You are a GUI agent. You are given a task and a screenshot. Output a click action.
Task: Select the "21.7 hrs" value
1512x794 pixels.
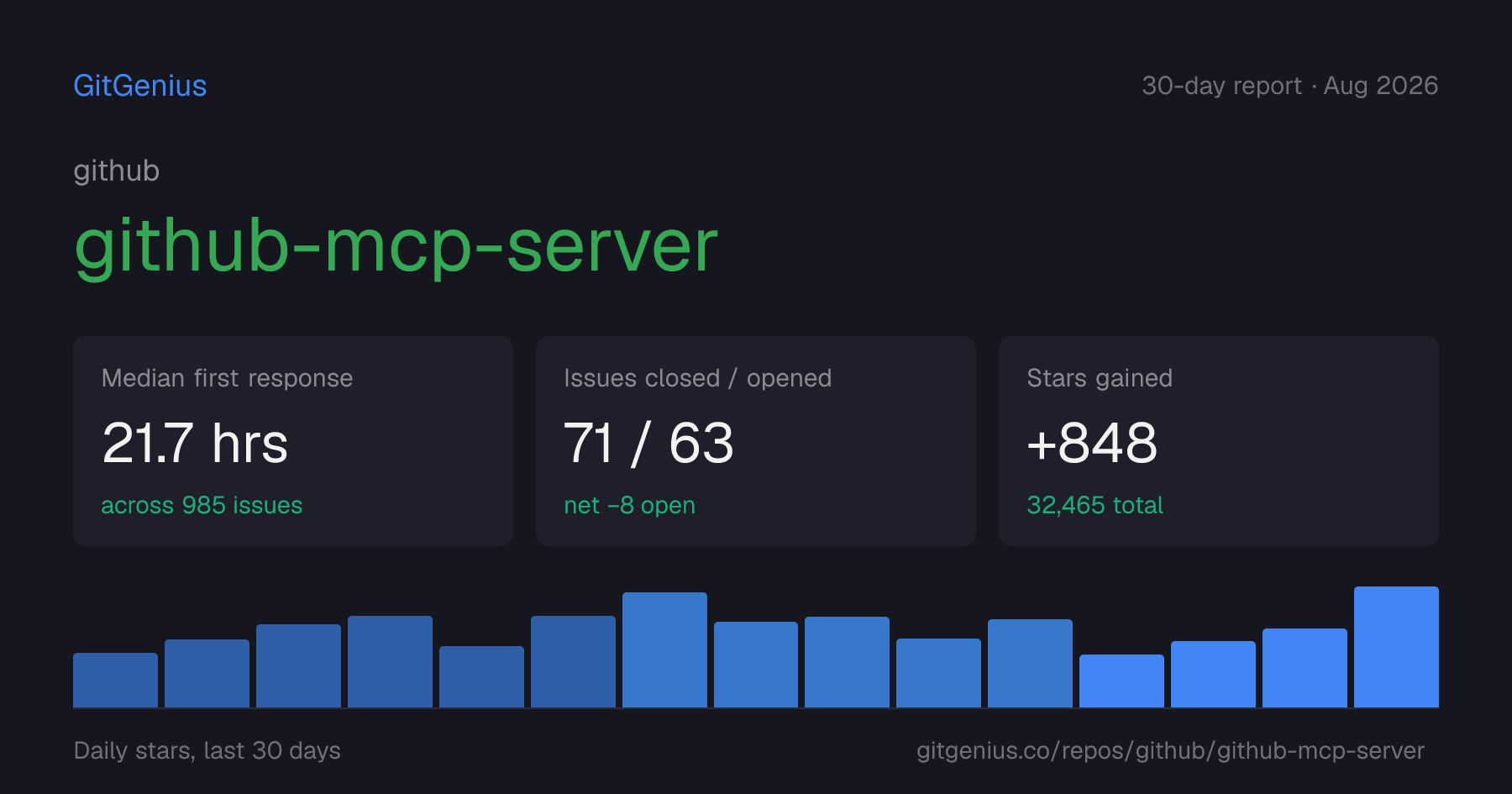coord(195,443)
